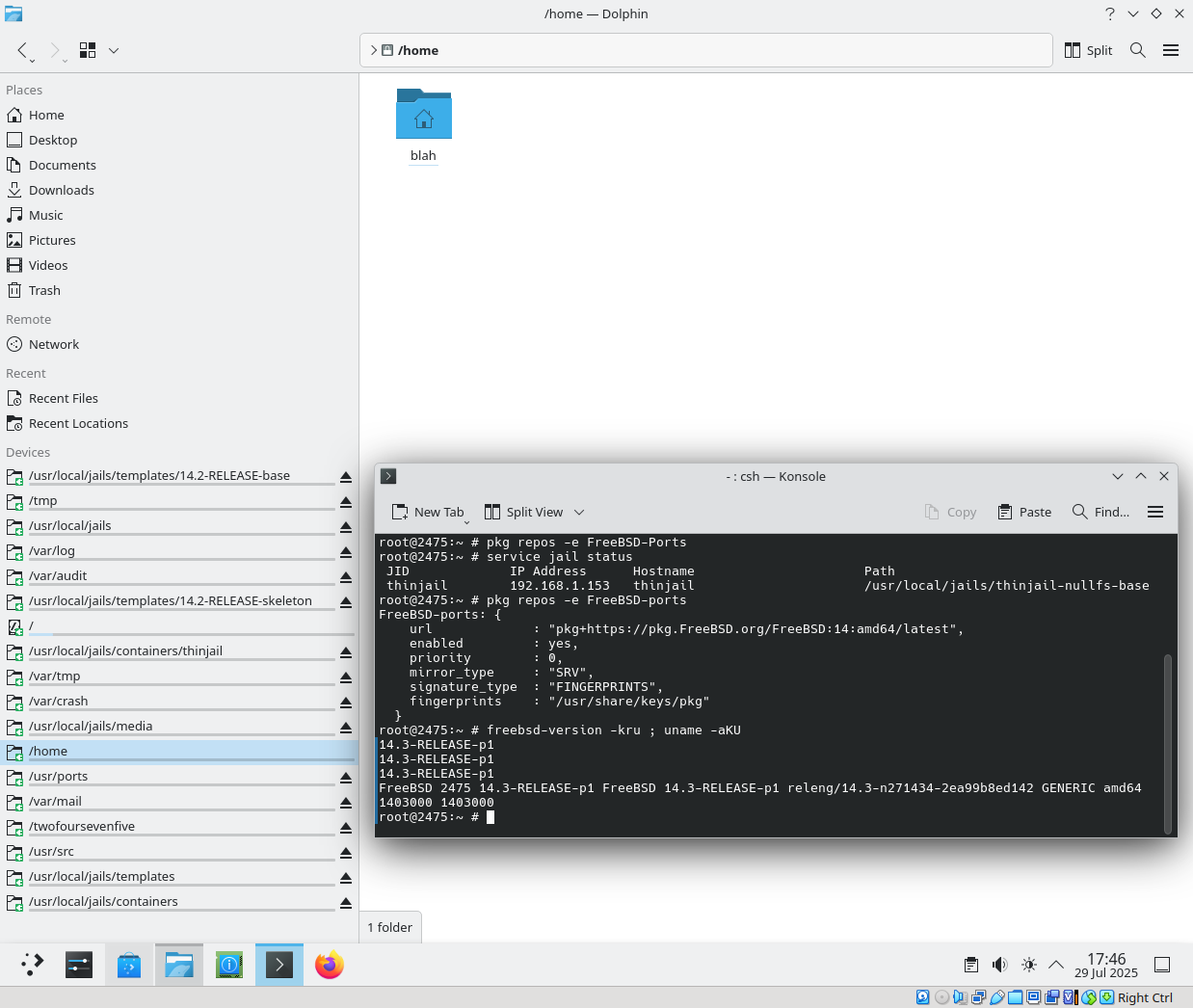Screen dimensions: 1193x1008
Task: Open Find in Konsole
Action: coord(1100,512)
